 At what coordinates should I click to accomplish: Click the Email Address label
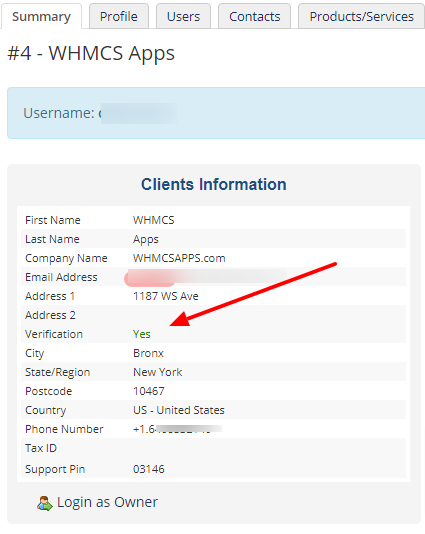61,277
